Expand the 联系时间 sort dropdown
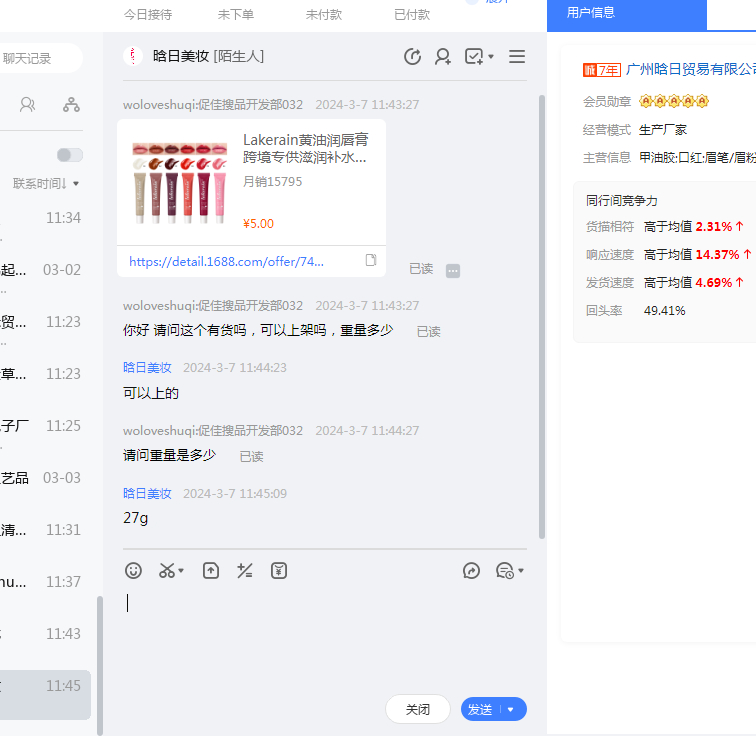 click(x=46, y=184)
